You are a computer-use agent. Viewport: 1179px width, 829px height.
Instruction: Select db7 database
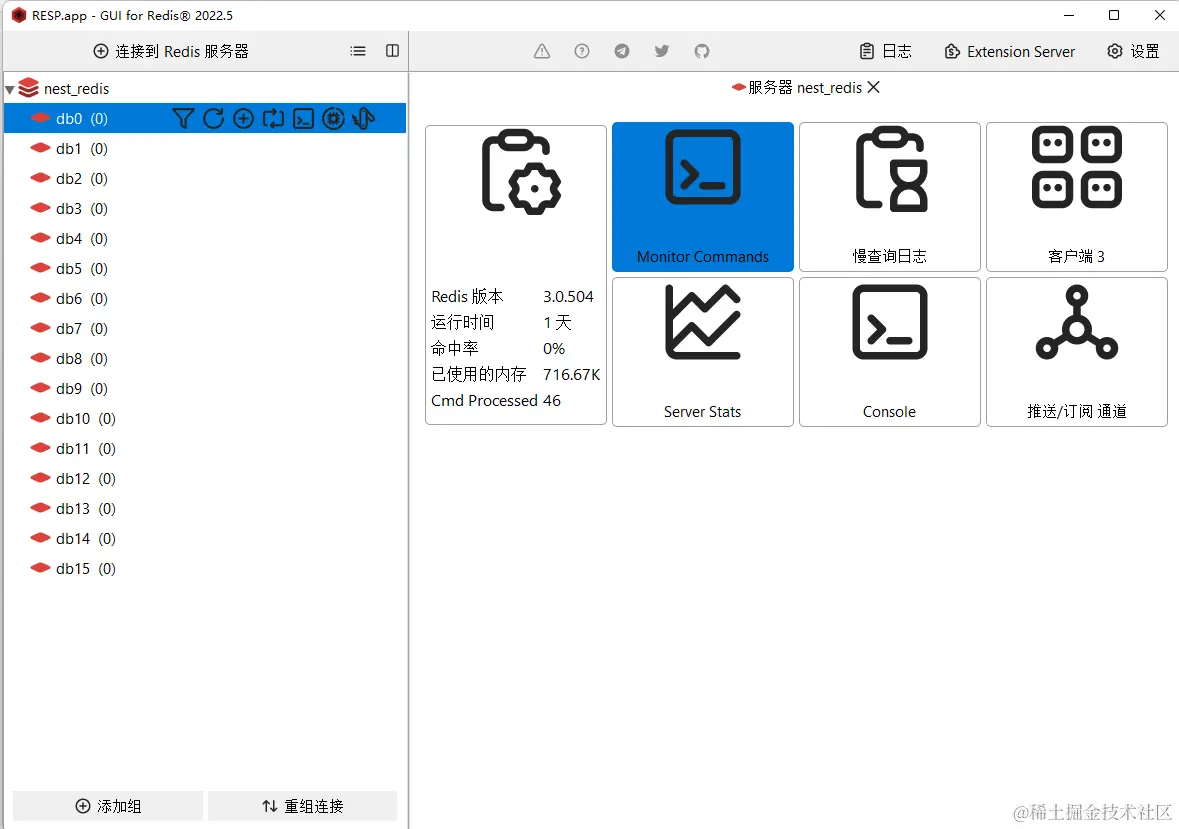(x=205, y=329)
